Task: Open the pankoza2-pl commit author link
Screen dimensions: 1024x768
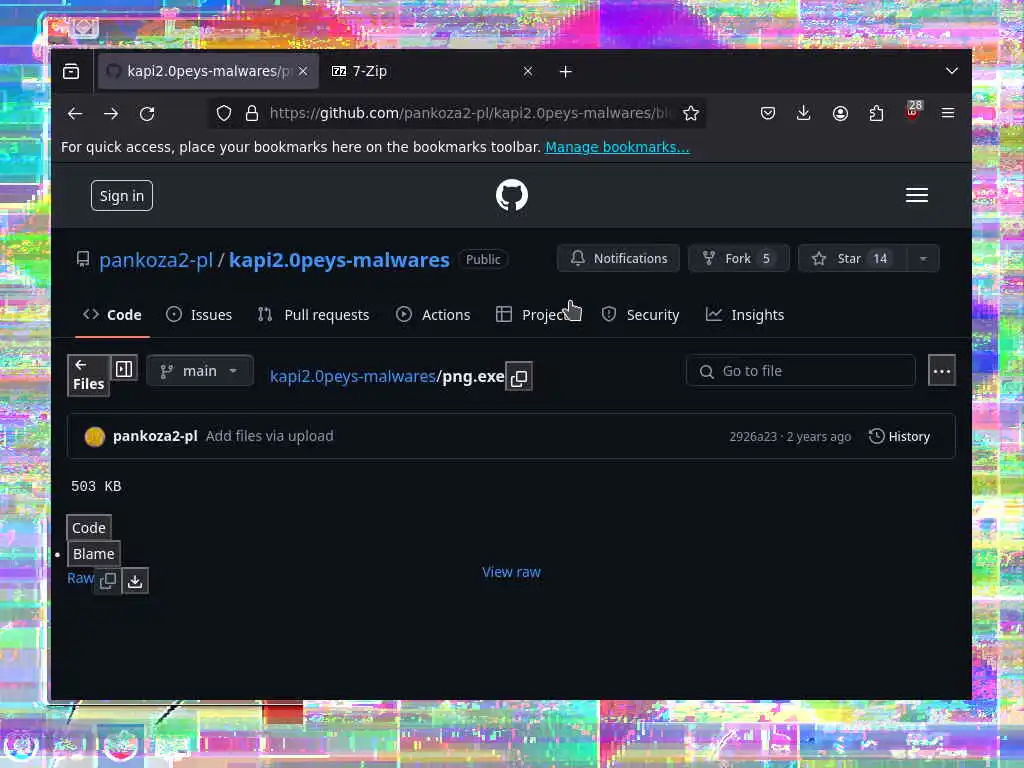Action: click(155, 436)
